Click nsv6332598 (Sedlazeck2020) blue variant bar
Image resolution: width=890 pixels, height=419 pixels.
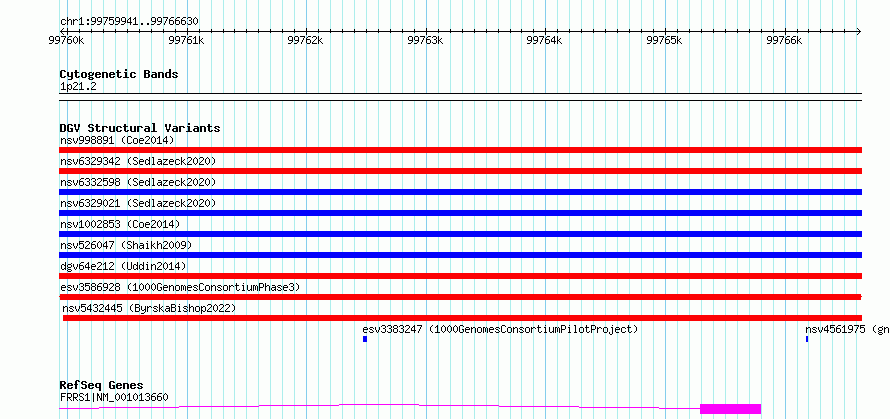(x=460, y=192)
